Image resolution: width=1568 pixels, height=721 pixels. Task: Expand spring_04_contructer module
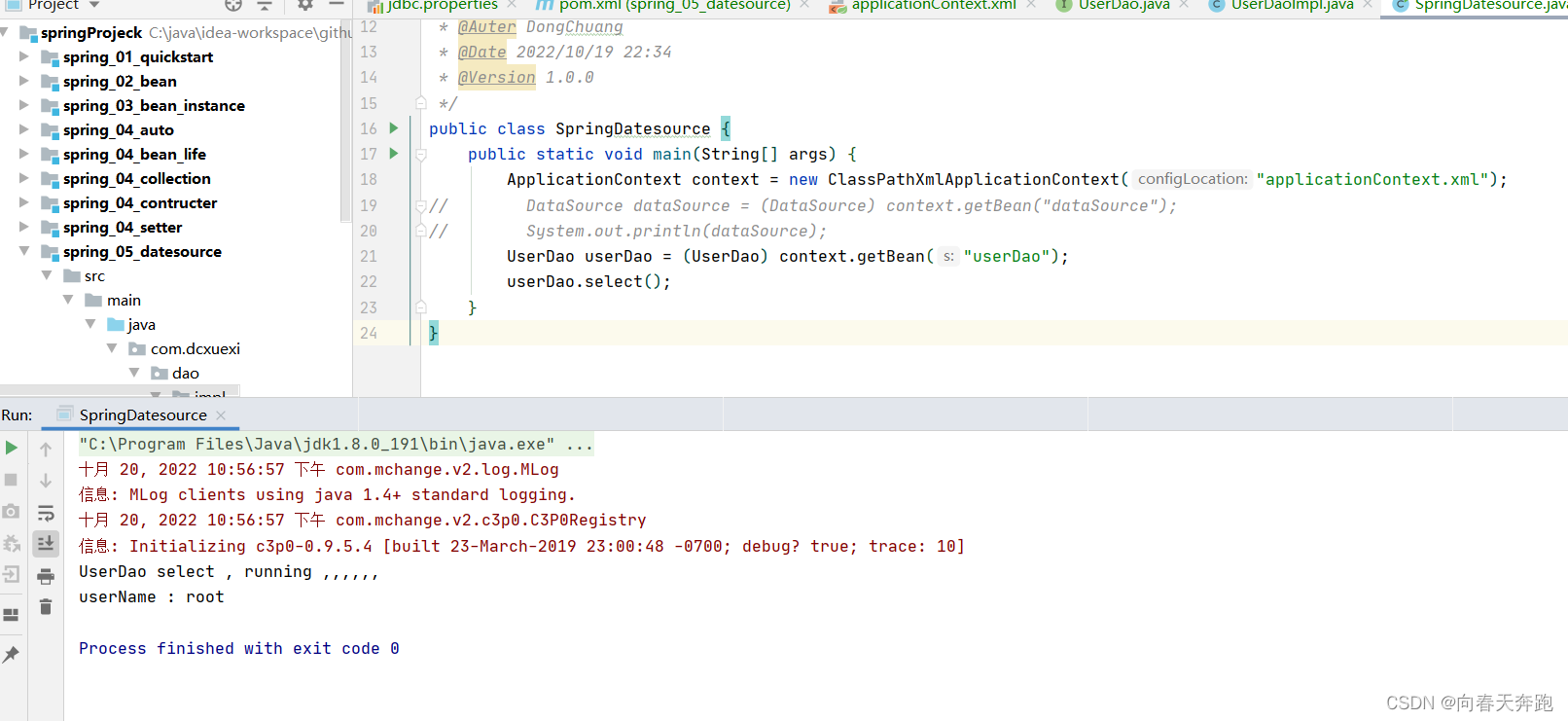(24, 202)
